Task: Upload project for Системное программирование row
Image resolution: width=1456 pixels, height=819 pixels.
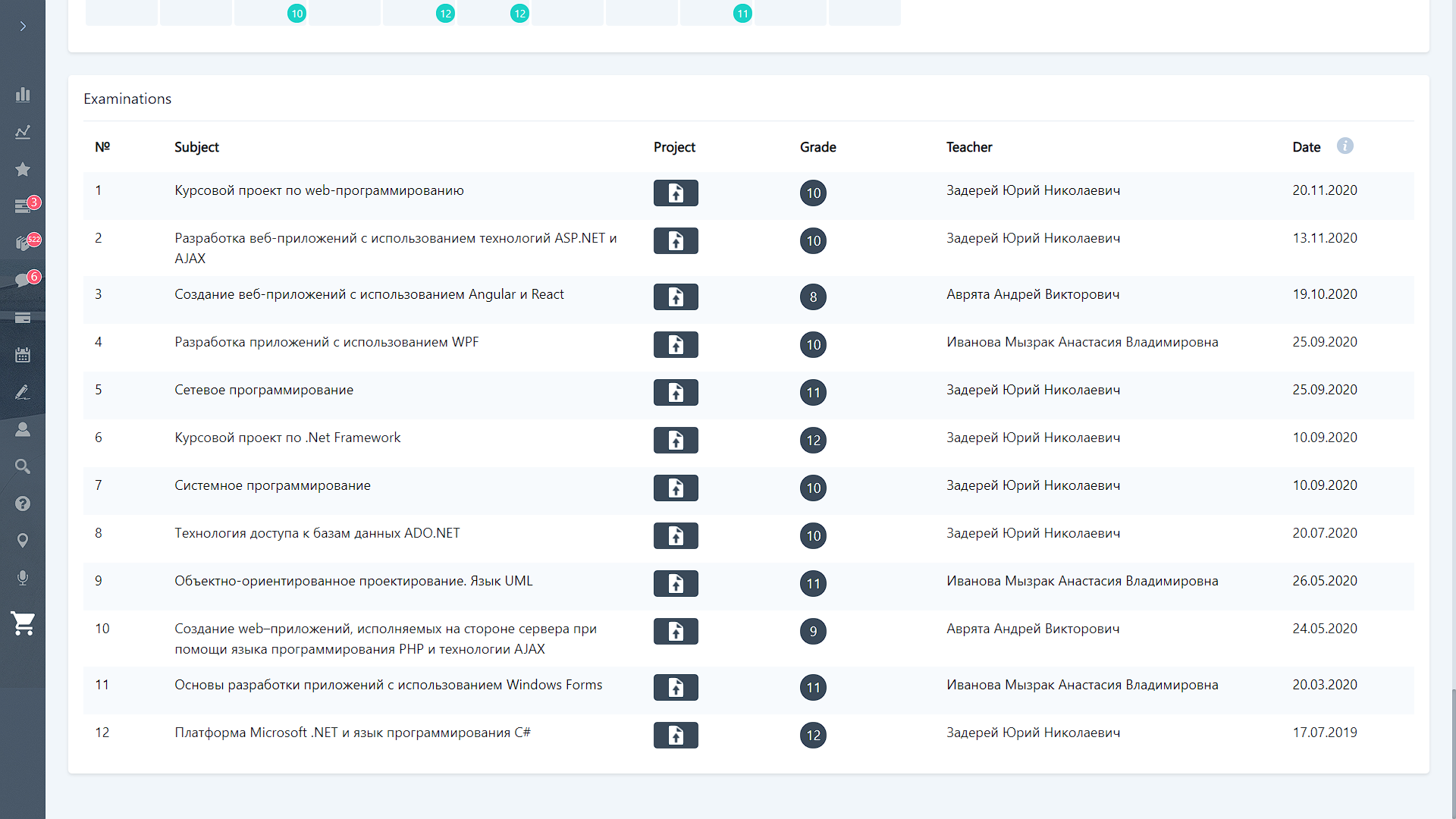Action: [x=675, y=488]
